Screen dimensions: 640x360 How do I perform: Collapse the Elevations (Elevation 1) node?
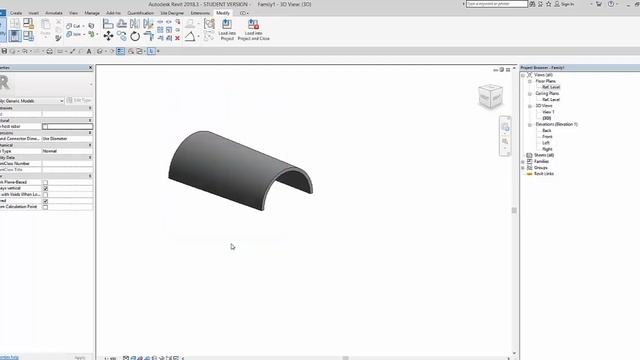click(530, 124)
